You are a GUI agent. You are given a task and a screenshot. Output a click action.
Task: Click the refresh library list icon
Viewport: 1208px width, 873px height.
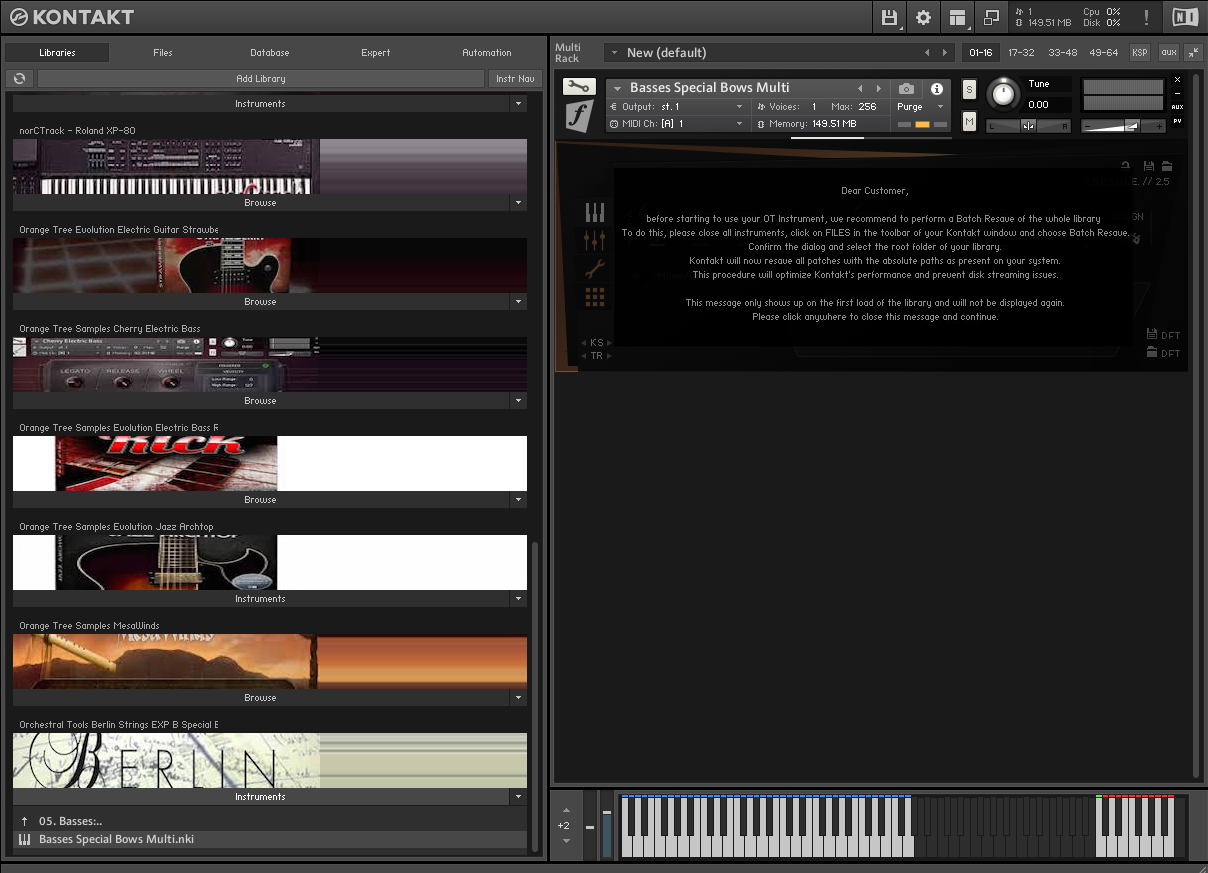tap(19, 78)
